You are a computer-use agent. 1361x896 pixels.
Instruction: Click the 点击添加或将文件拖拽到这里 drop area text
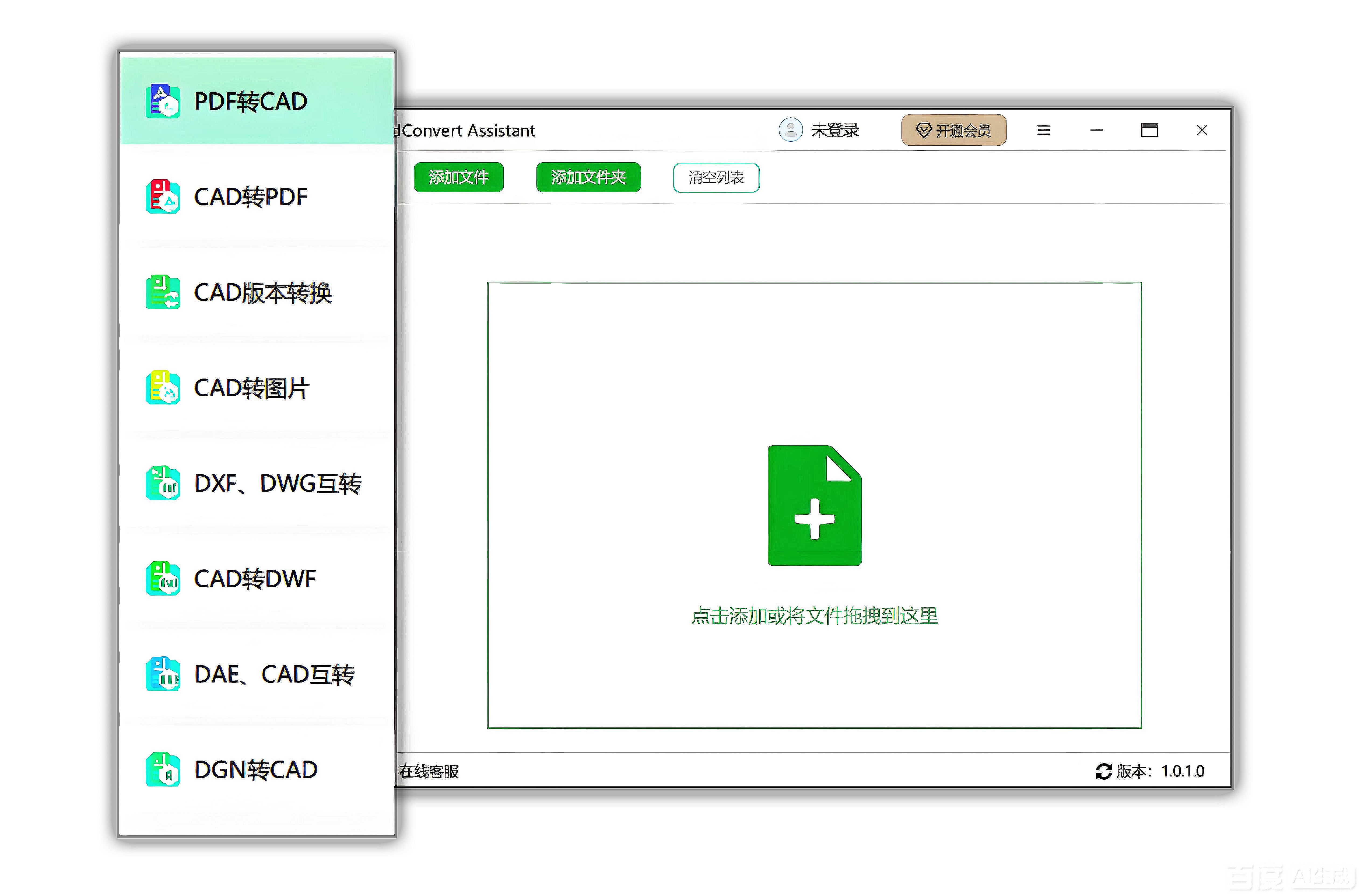click(814, 616)
